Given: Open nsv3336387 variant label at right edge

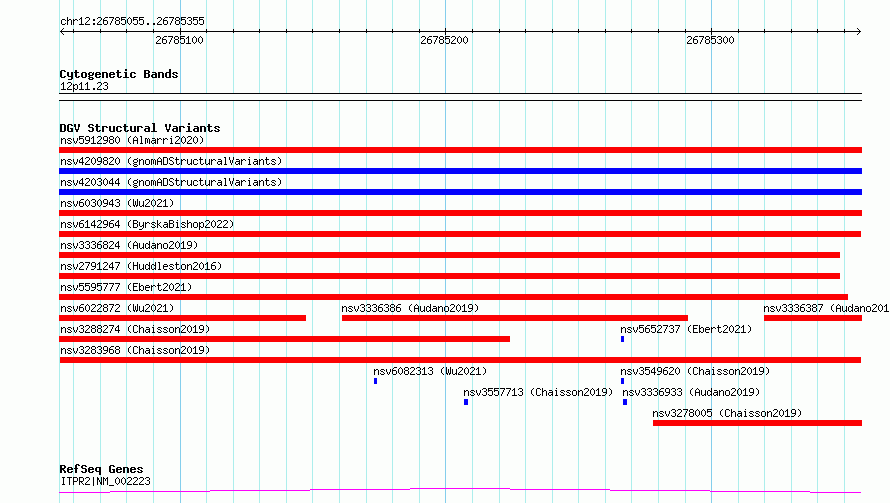Looking at the screenshot, I should [x=826, y=308].
